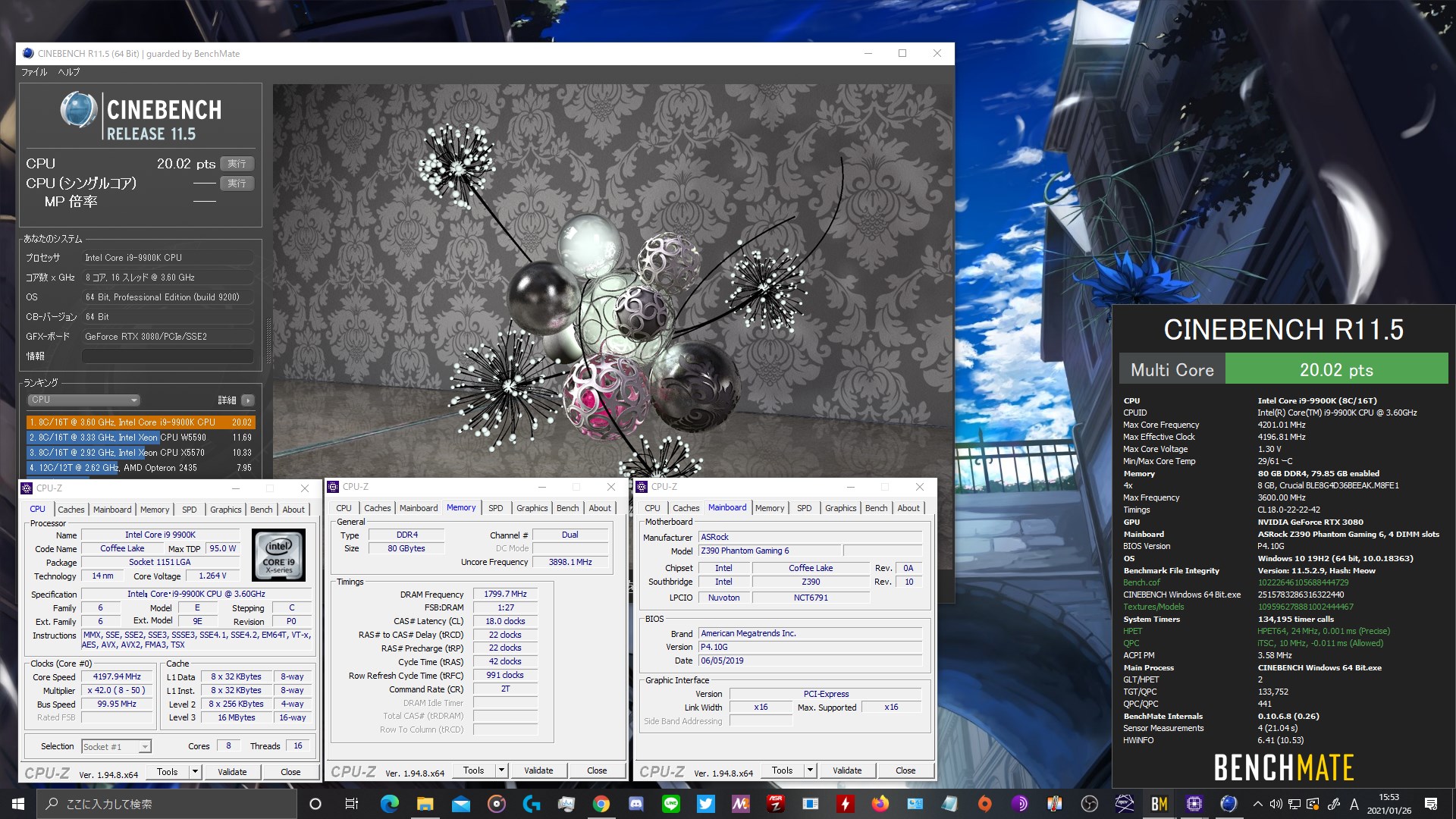Viewport: 1456px width, 819px height.
Task: Open Cinebench sphere icon on taskbar
Action: point(1229,804)
